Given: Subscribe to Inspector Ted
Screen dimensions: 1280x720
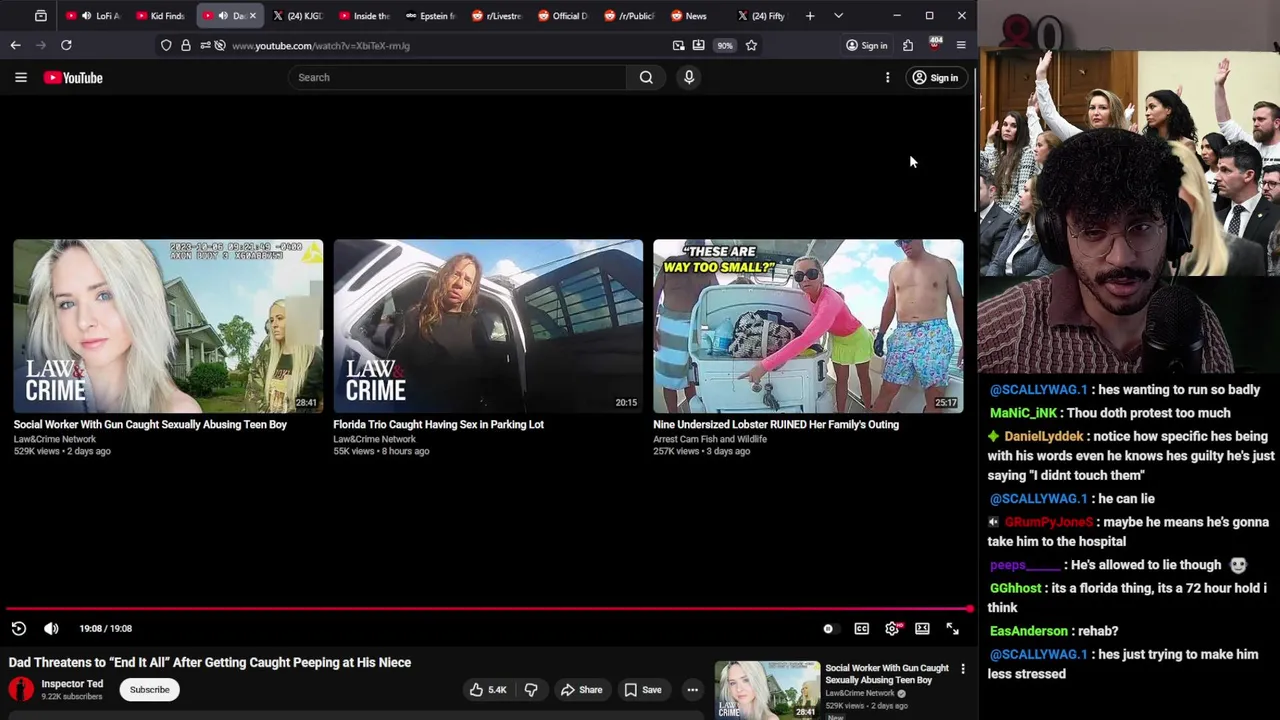Looking at the screenshot, I should 149,689.
